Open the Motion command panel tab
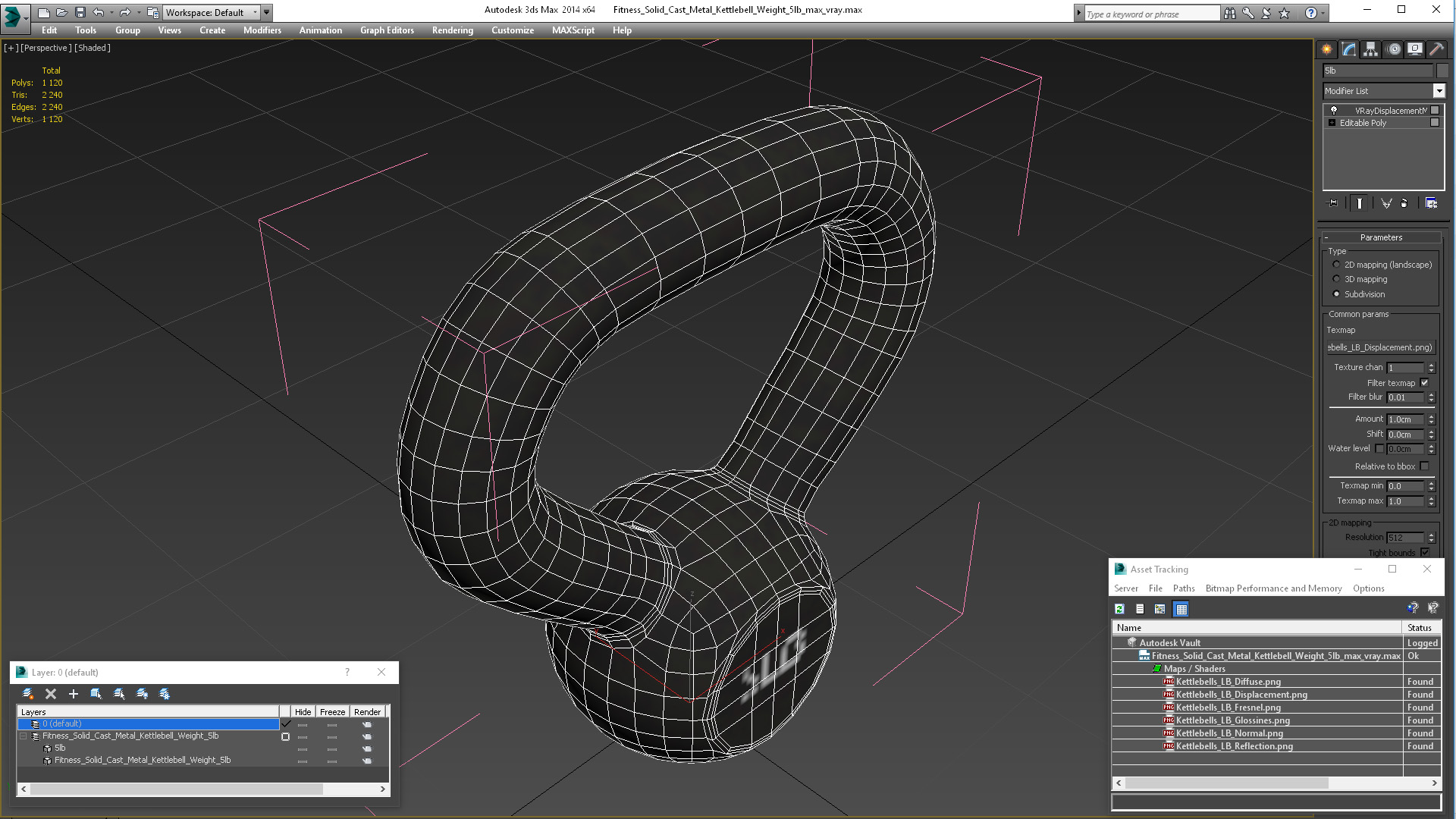This screenshot has width=1456, height=819. 1394,49
